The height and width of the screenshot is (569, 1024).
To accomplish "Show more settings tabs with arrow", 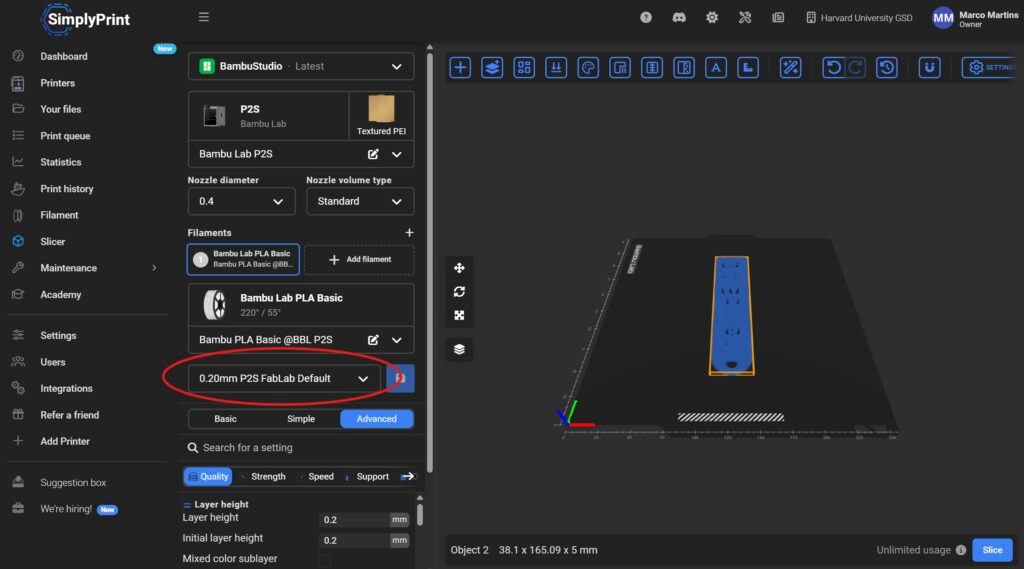I will (x=408, y=476).
